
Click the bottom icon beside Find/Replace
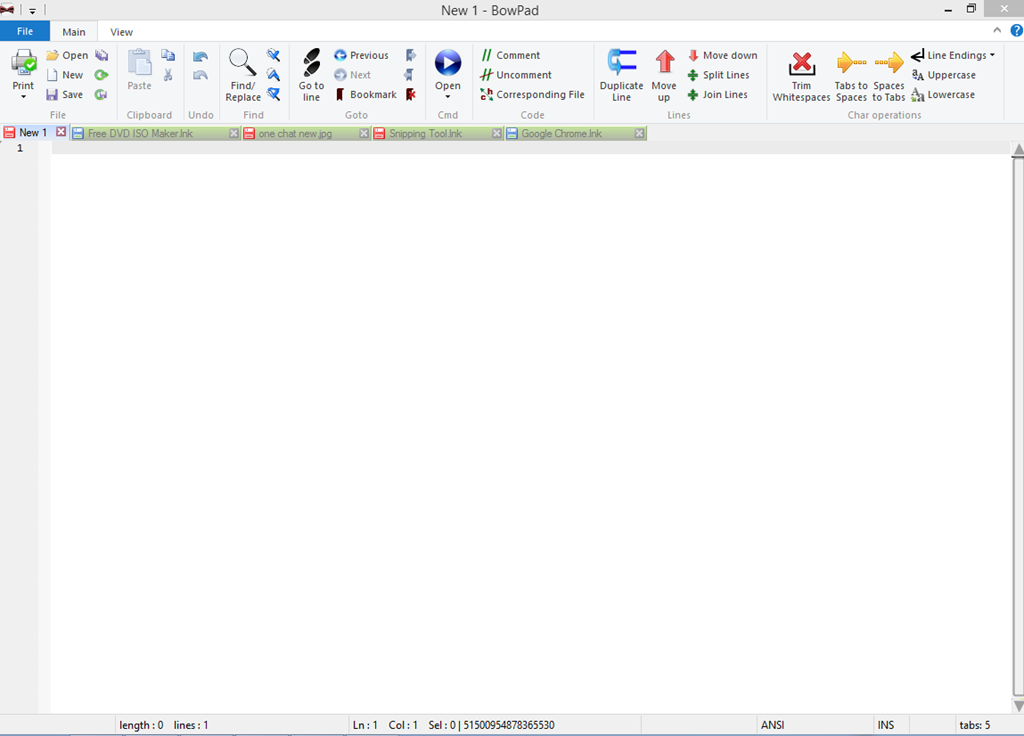coord(274,95)
